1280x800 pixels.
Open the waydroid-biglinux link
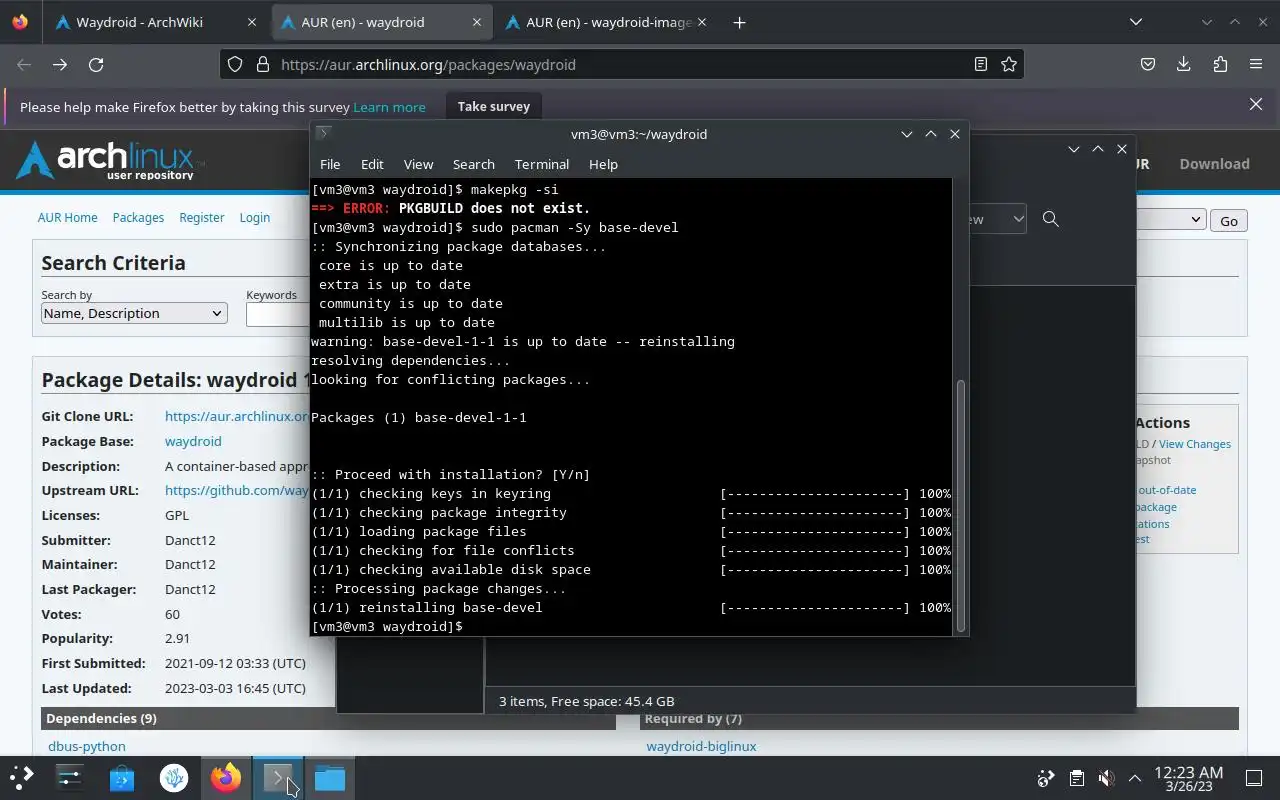tap(701, 746)
